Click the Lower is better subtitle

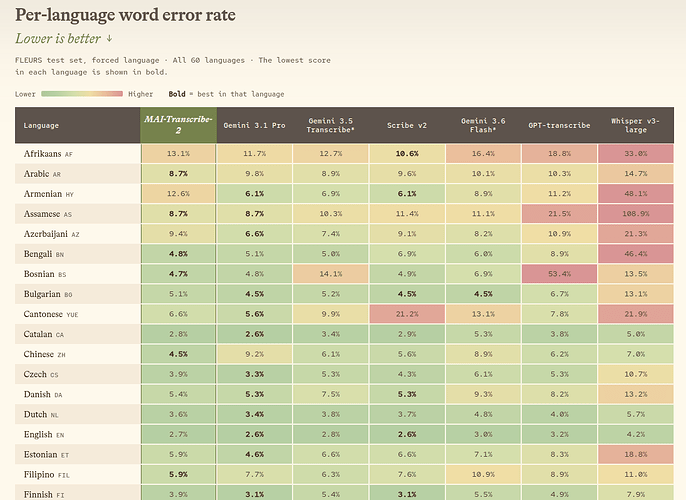[64, 38]
